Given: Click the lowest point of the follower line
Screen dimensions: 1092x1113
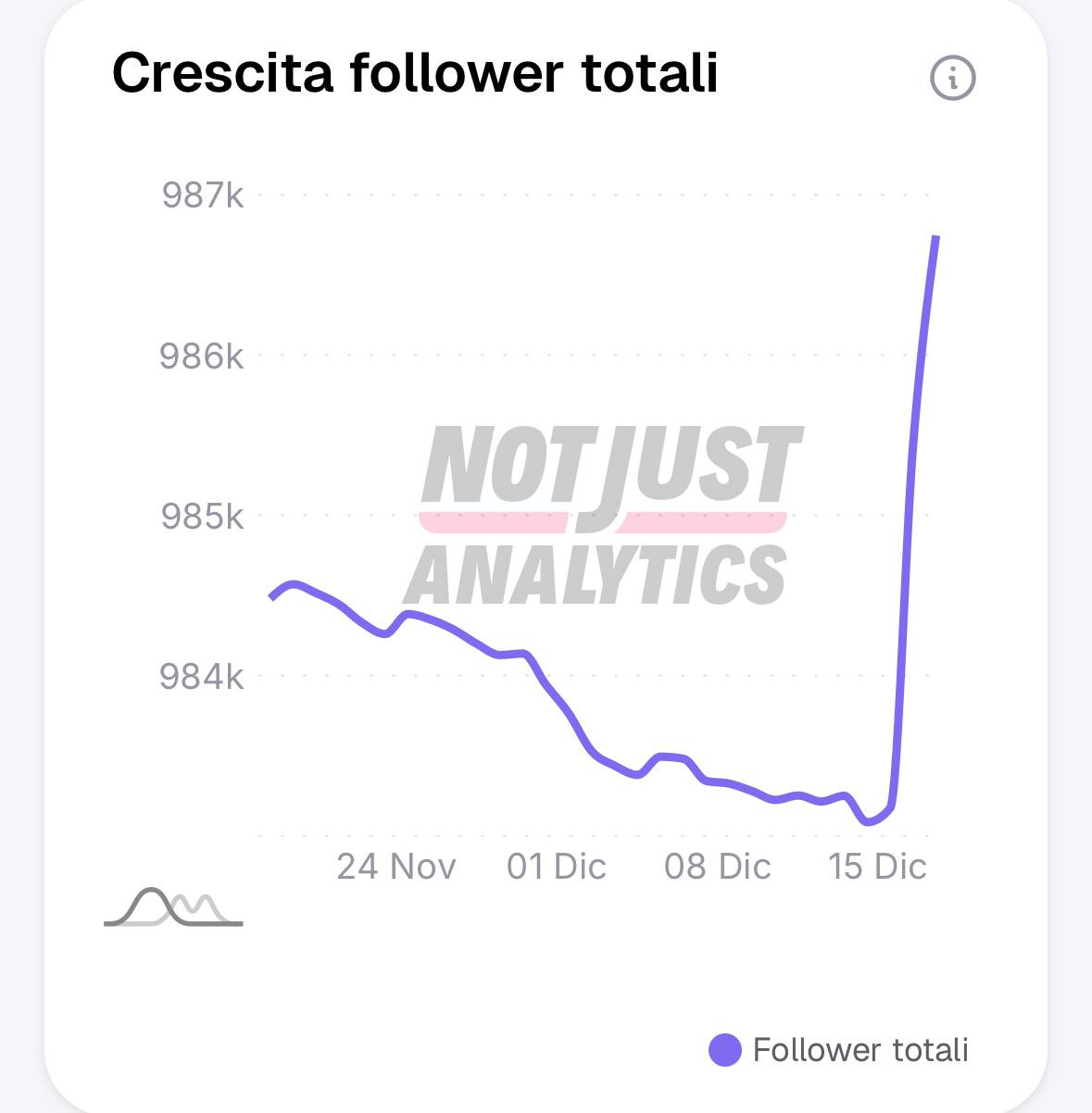Looking at the screenshot, I should point(869,821).
